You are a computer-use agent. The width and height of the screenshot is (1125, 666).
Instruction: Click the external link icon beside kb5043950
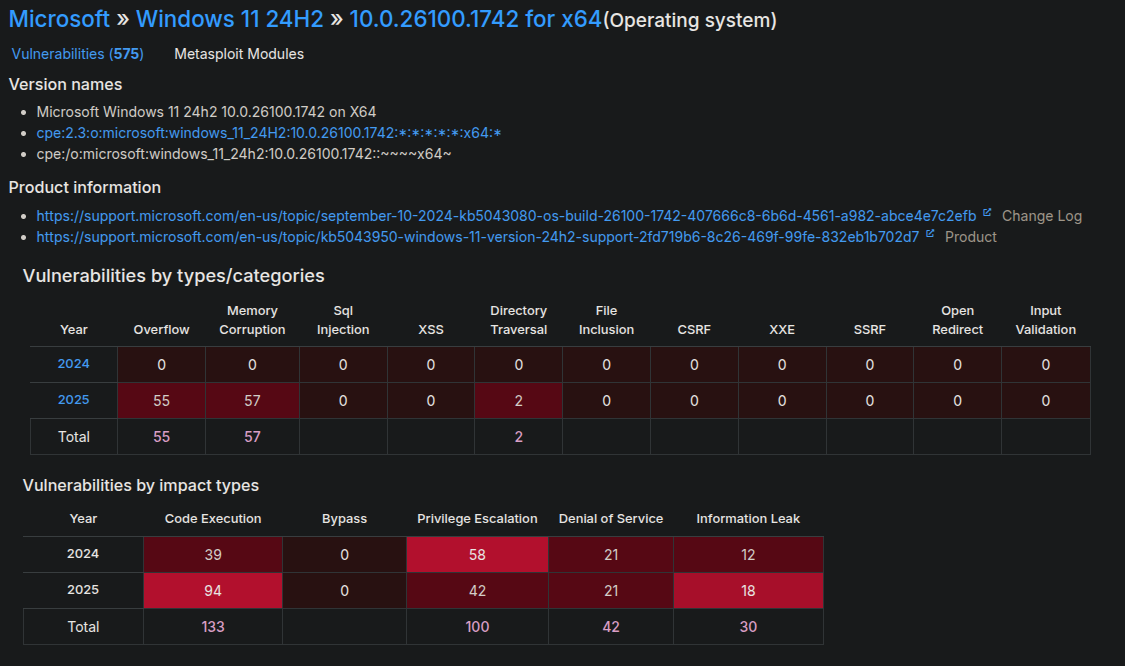930,234
